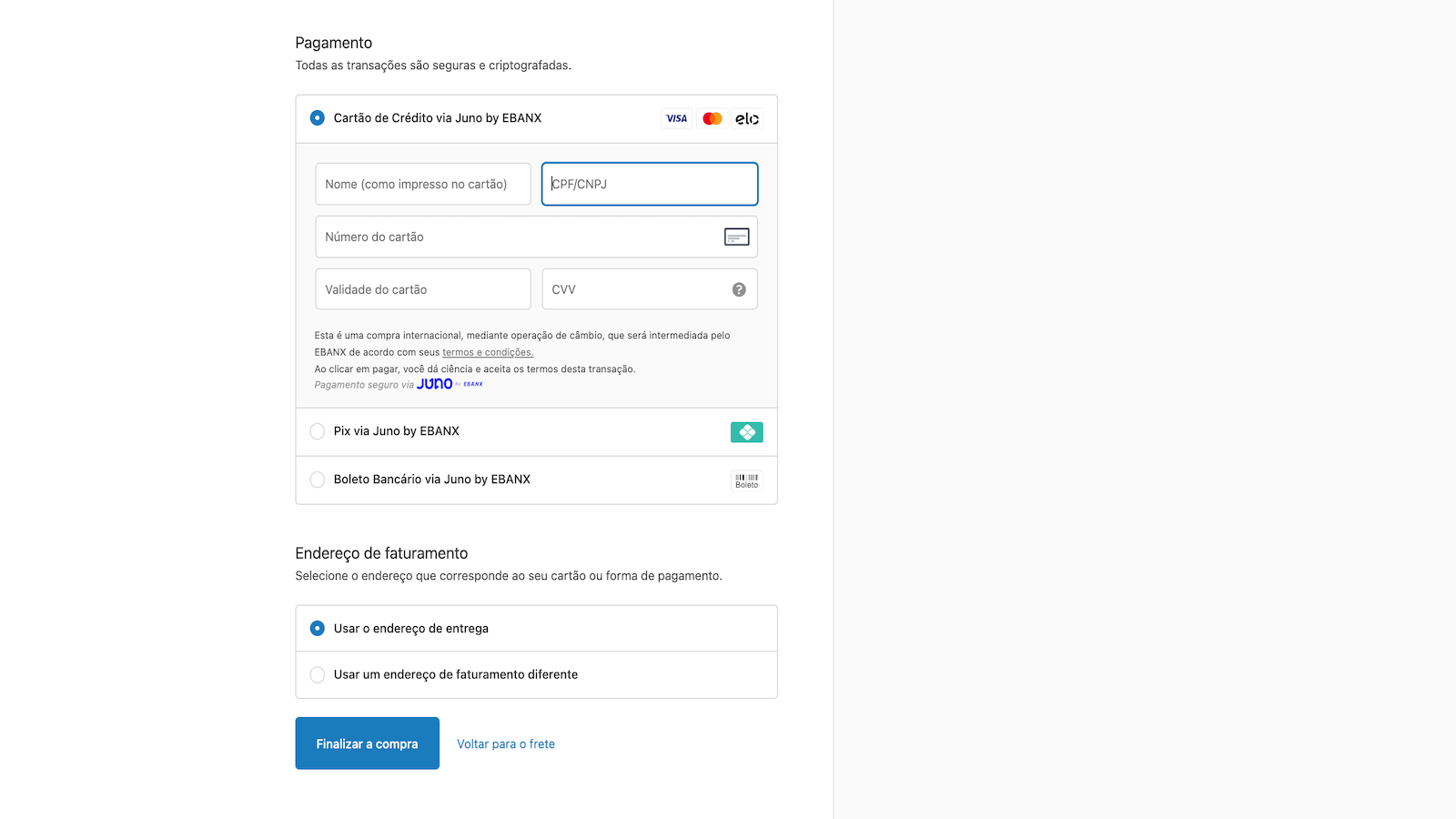
Task: Click the Boleto barcode icon
Action: point(746,480)
